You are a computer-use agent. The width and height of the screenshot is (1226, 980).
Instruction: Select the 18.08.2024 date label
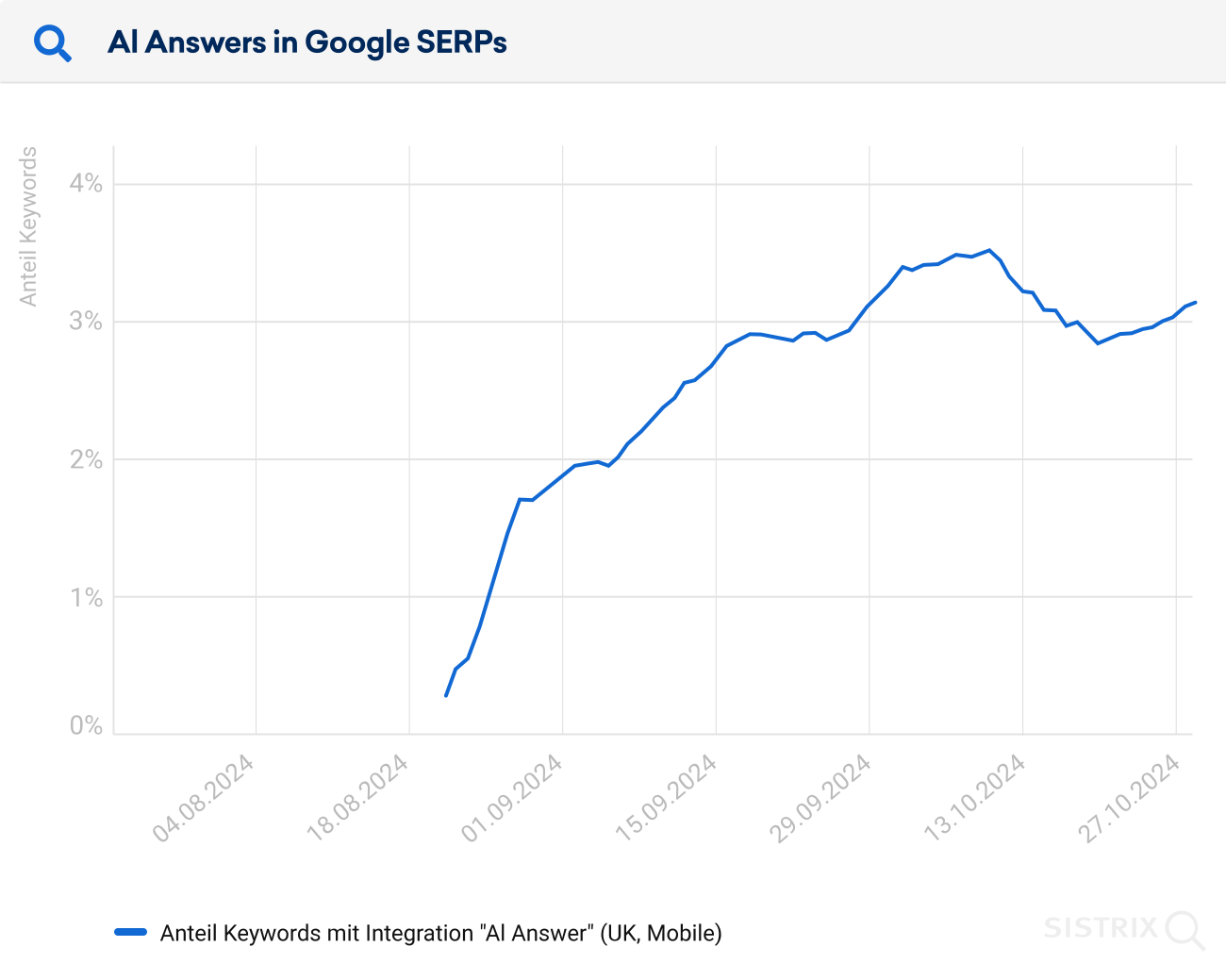click(x=358, y=798)
